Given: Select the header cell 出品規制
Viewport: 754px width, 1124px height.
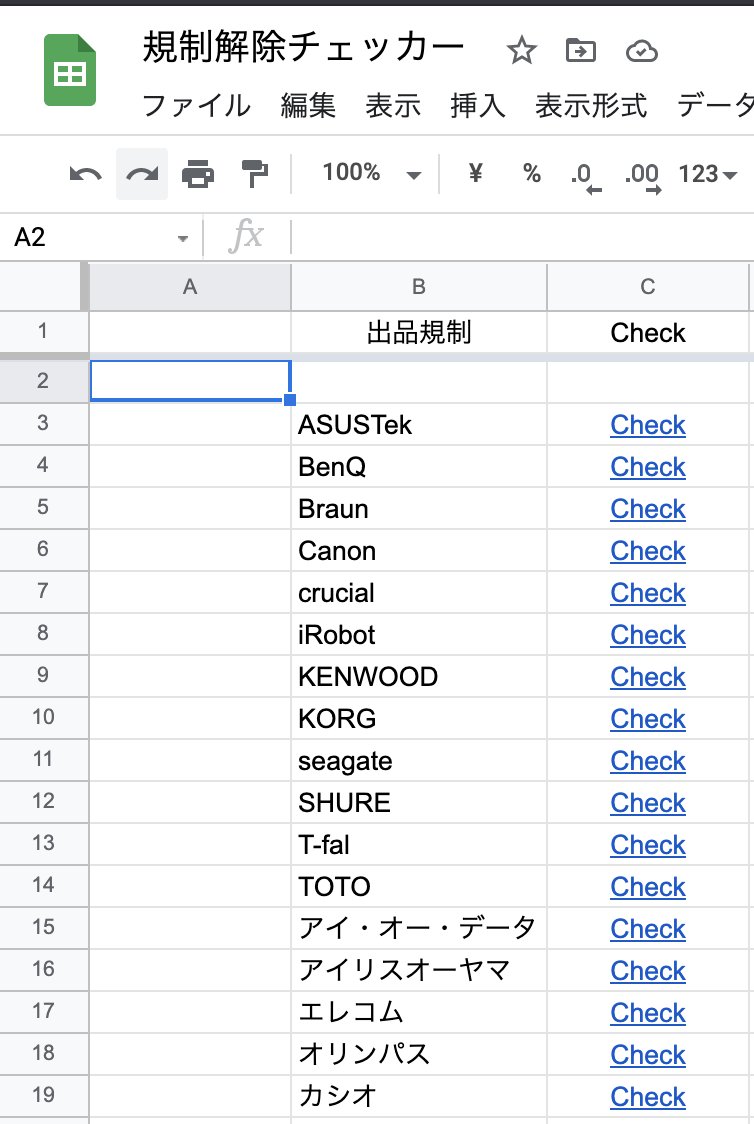Looking at the screenshot, I should (419, 332).
